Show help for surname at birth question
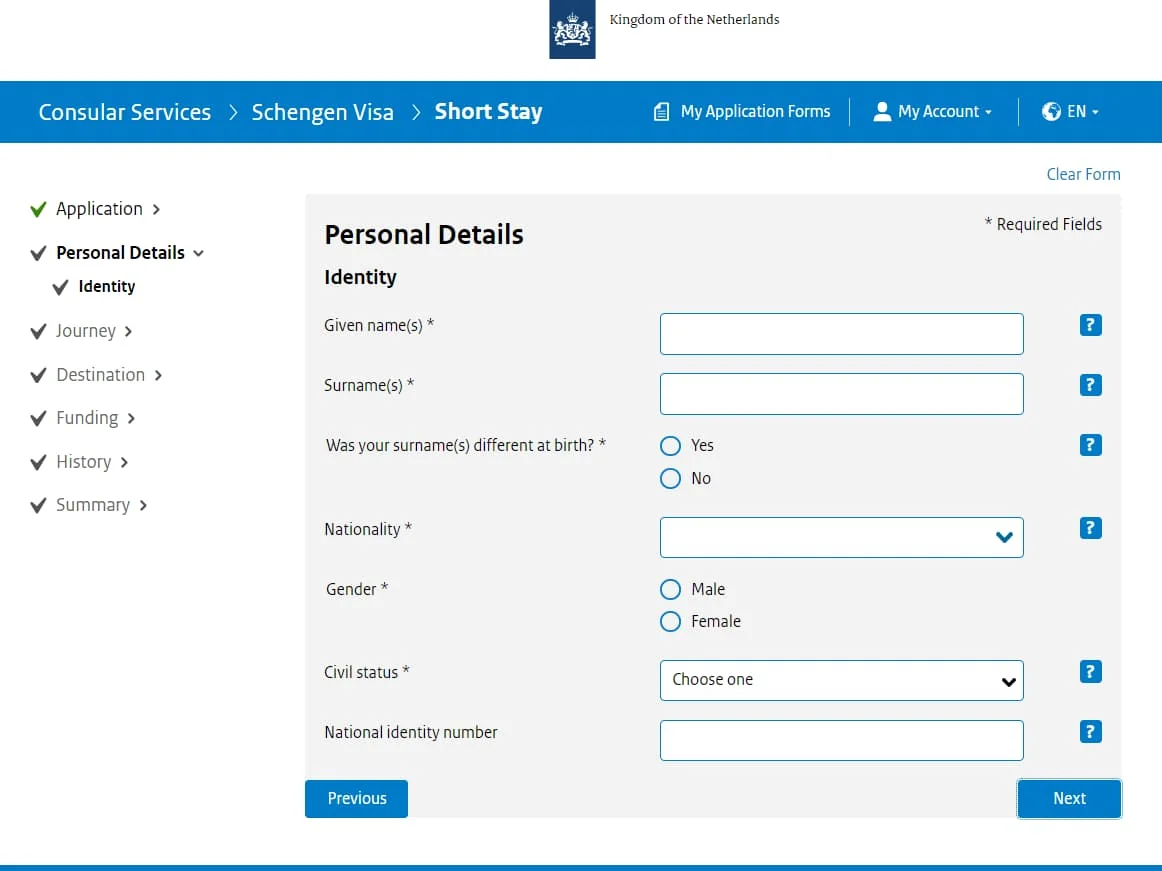Screen dimensions: 1162x871 [x=1091, y=445]
